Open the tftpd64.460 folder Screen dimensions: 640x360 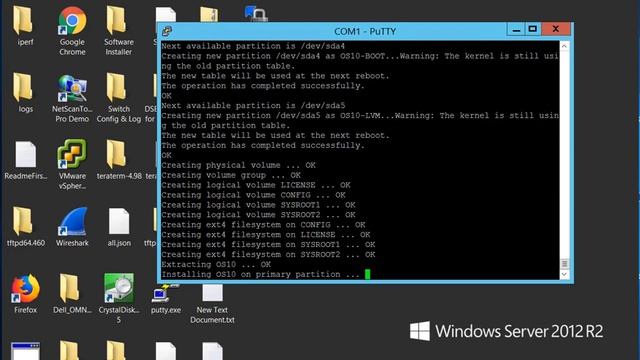(25, 227)
